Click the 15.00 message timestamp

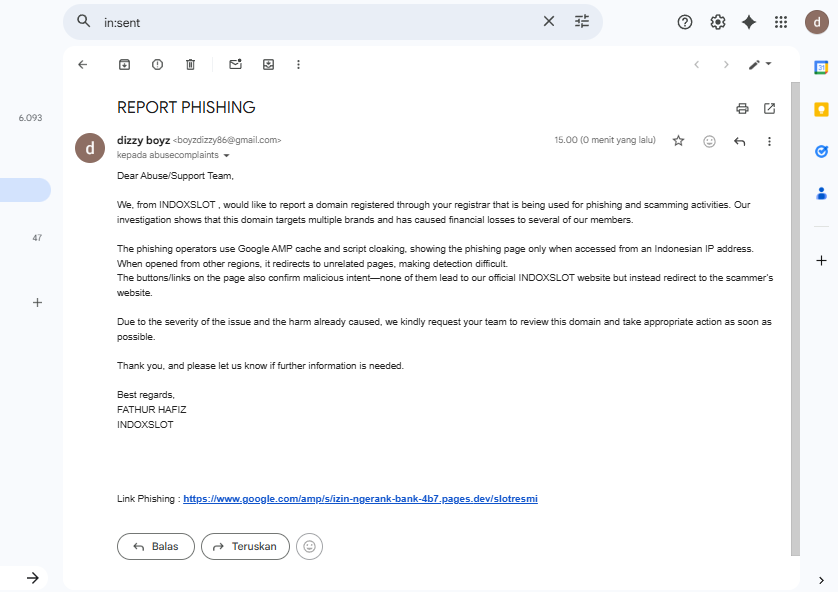coord(604,140)
